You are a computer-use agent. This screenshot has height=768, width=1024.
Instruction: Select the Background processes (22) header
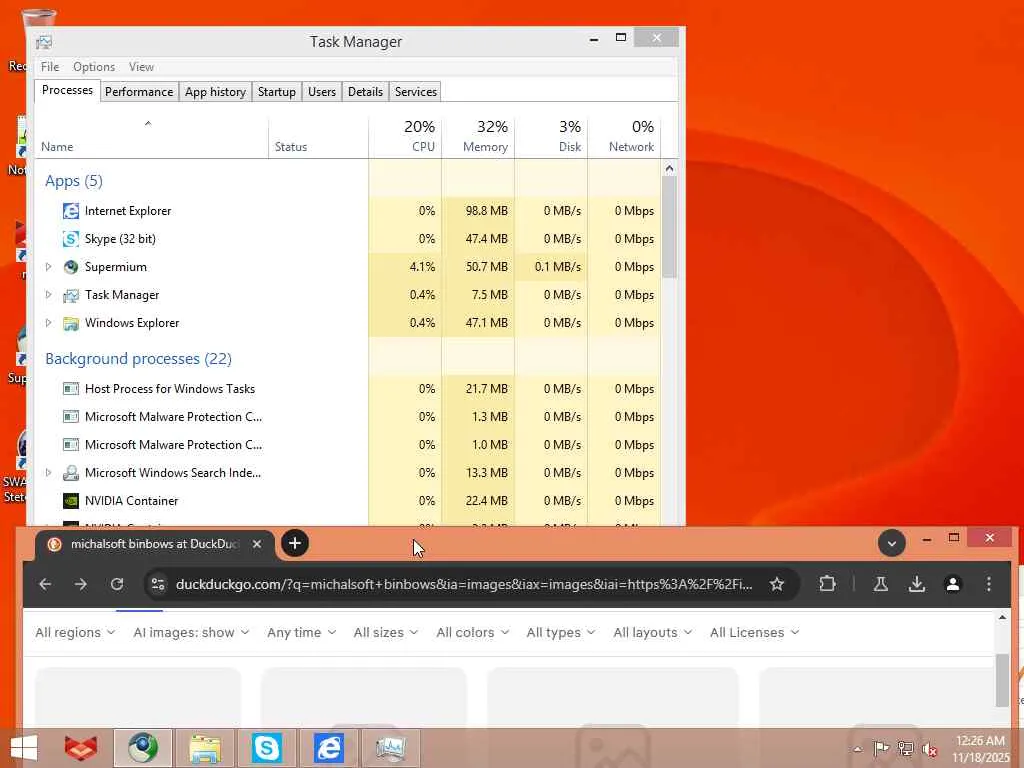point(138,359)
